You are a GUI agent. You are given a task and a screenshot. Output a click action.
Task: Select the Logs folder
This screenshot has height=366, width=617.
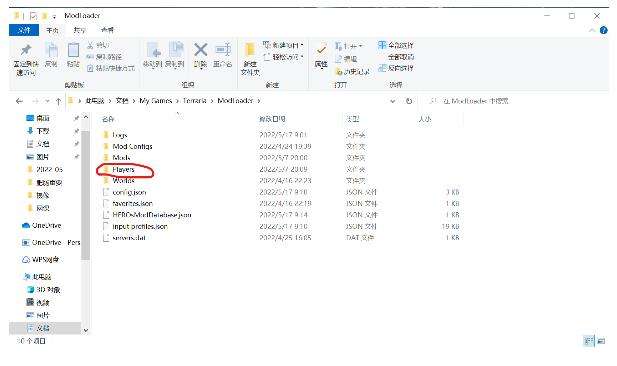[x=120, y=135]
